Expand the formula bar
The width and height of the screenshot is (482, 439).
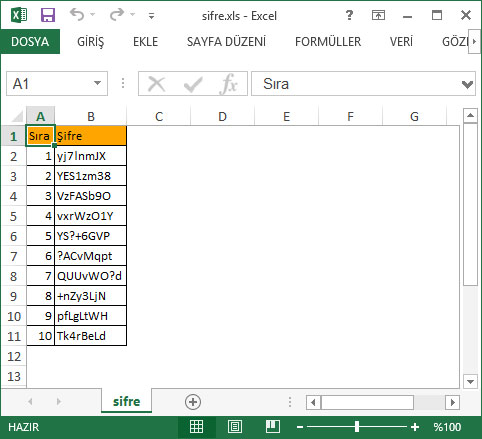pyautogui.click(x=467, y=84)
